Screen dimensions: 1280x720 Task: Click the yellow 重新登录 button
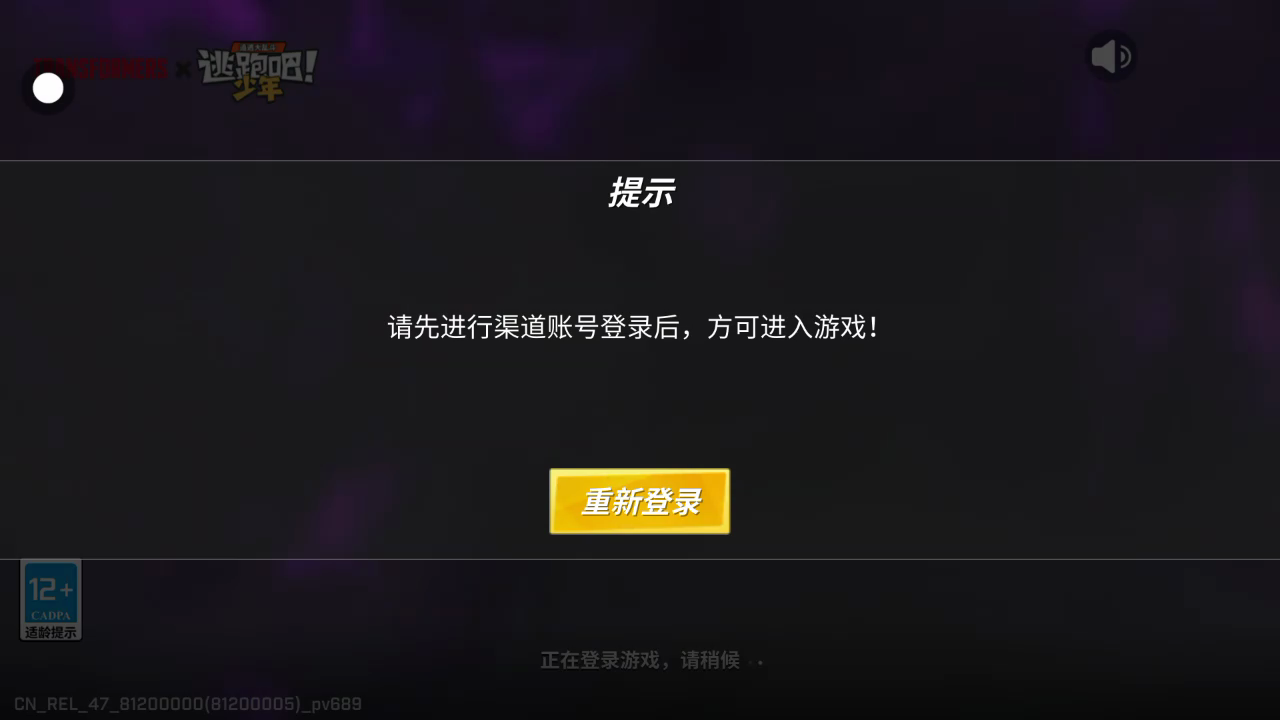point(640,501)
